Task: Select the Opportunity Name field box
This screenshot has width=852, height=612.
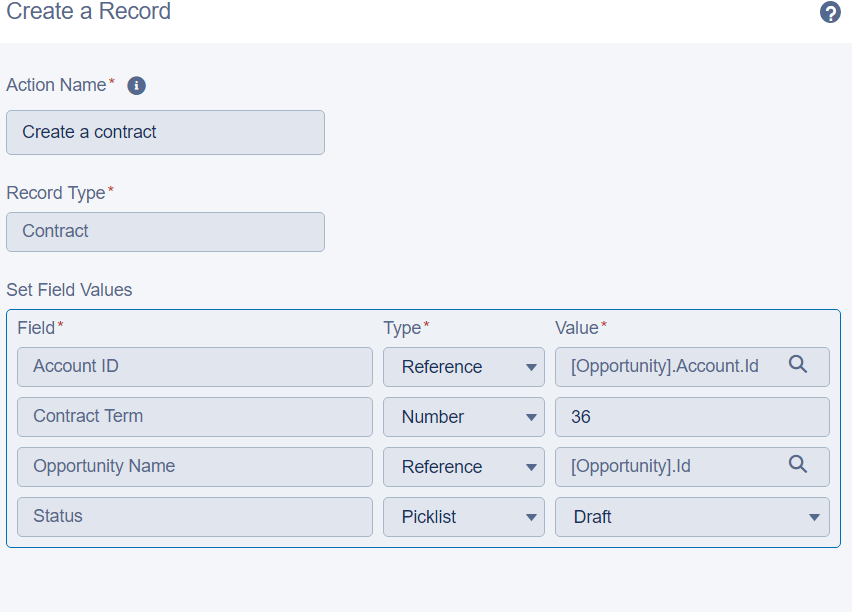Action: (195, 467)
